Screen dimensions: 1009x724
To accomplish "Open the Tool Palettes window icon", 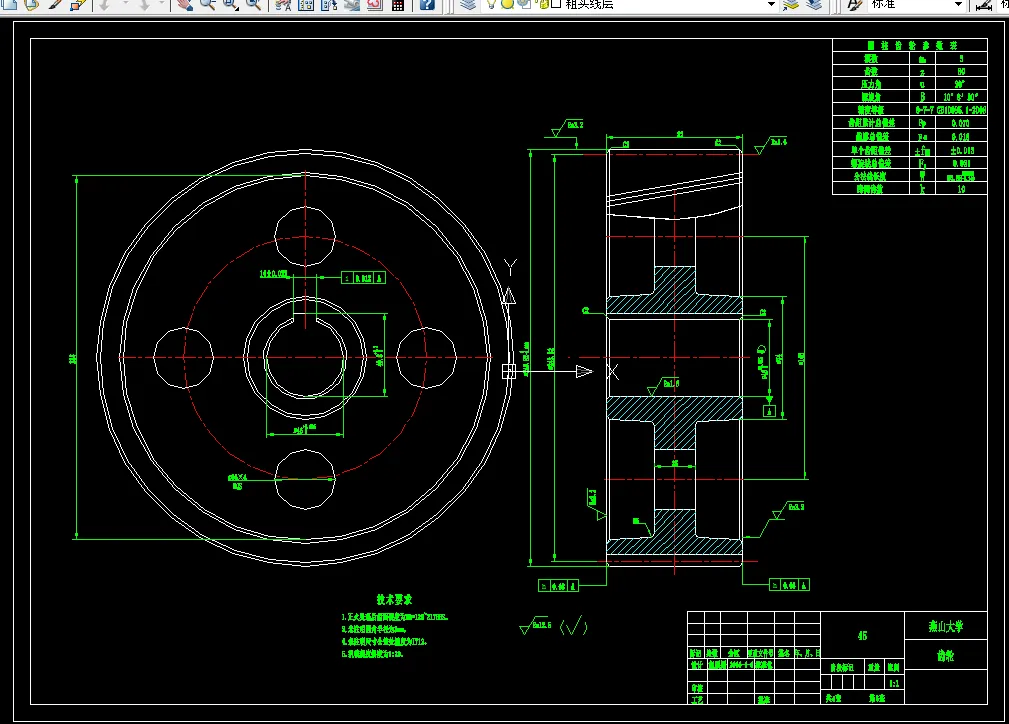I will [329, 4].
